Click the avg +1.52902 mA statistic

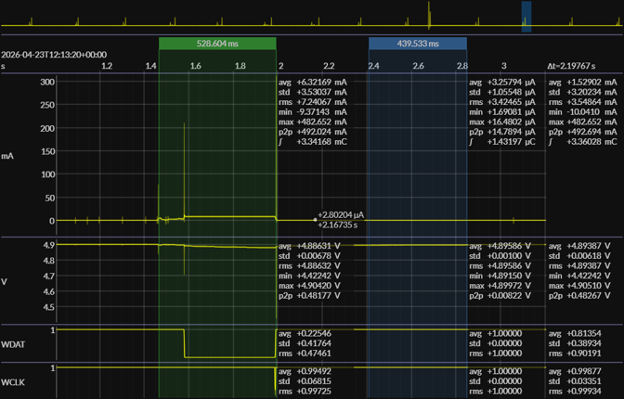coord(583,82)
